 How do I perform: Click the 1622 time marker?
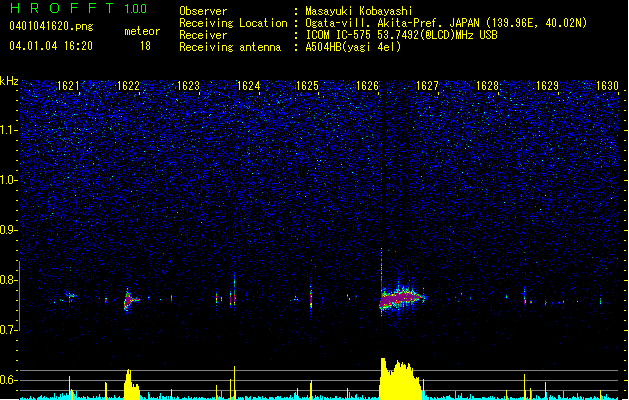128,86
